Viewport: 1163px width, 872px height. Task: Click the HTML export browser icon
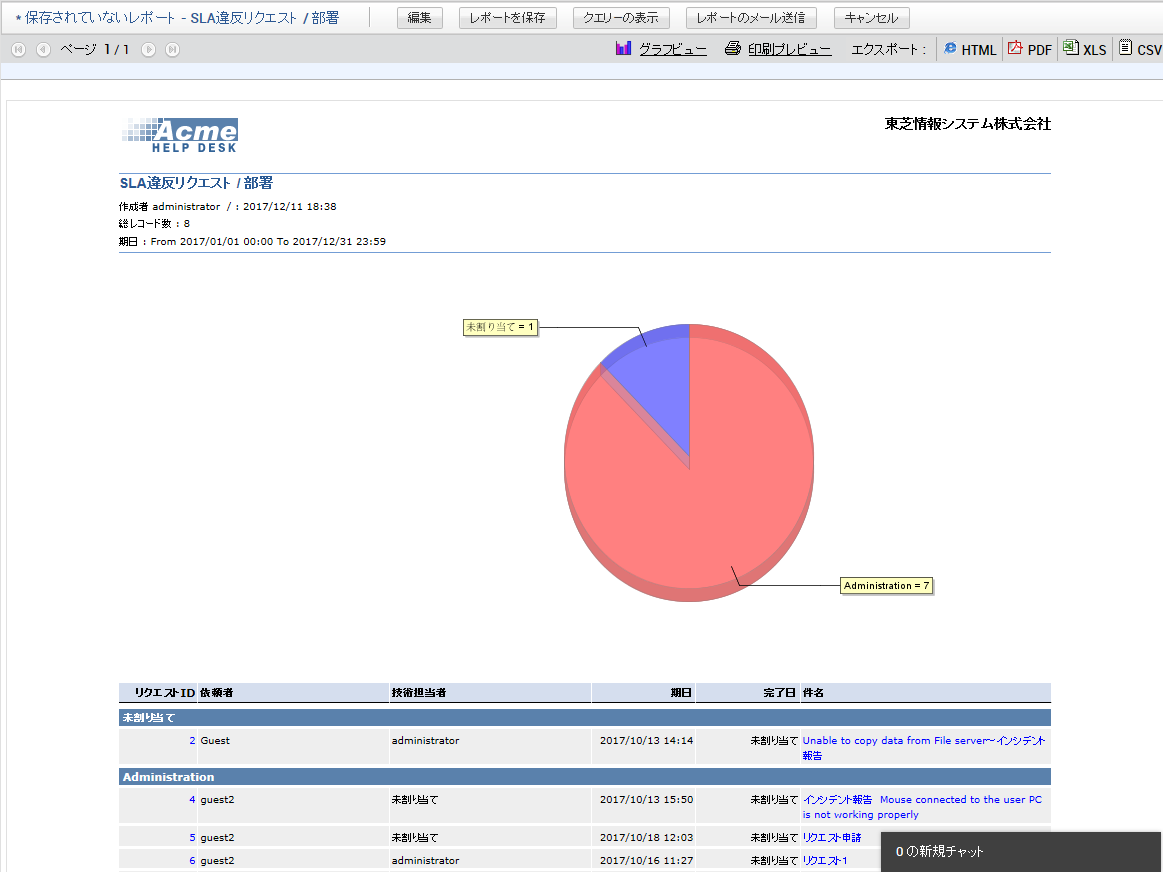coord(950,48)
